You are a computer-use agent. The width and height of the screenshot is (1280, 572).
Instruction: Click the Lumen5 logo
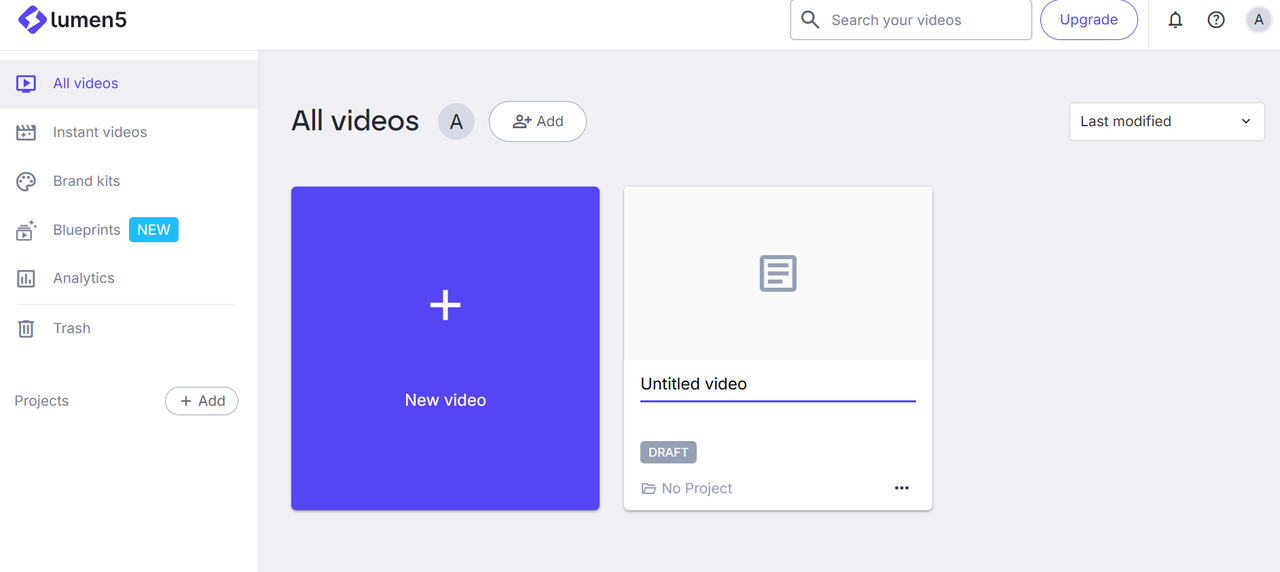72,20
